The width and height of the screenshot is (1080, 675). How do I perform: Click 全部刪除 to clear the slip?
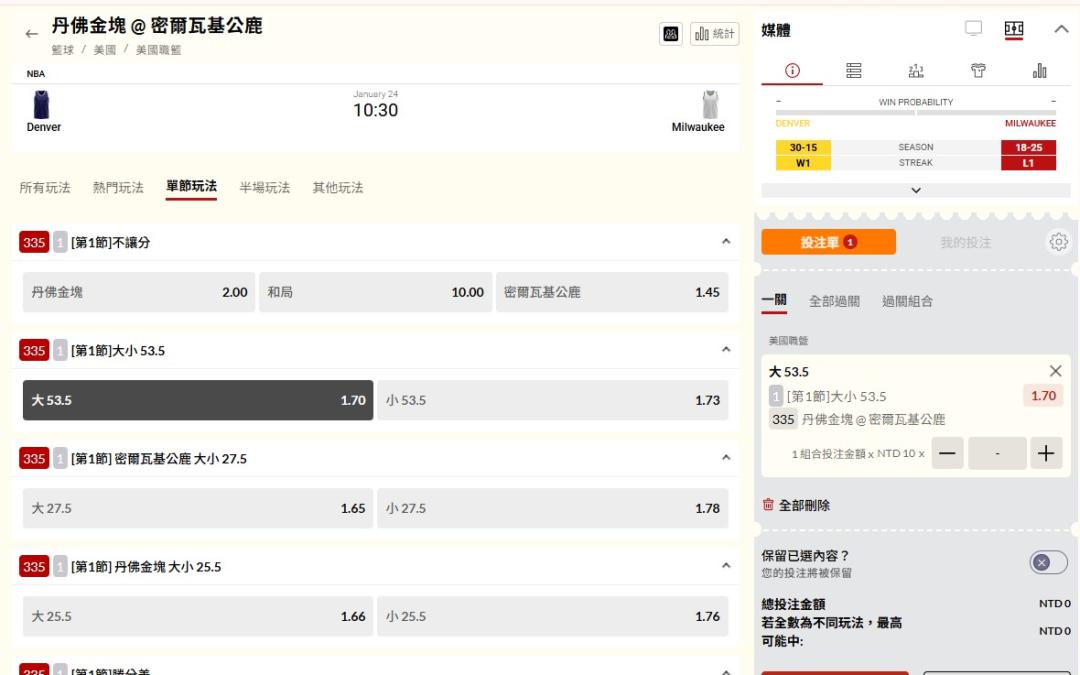coord(796,506)
